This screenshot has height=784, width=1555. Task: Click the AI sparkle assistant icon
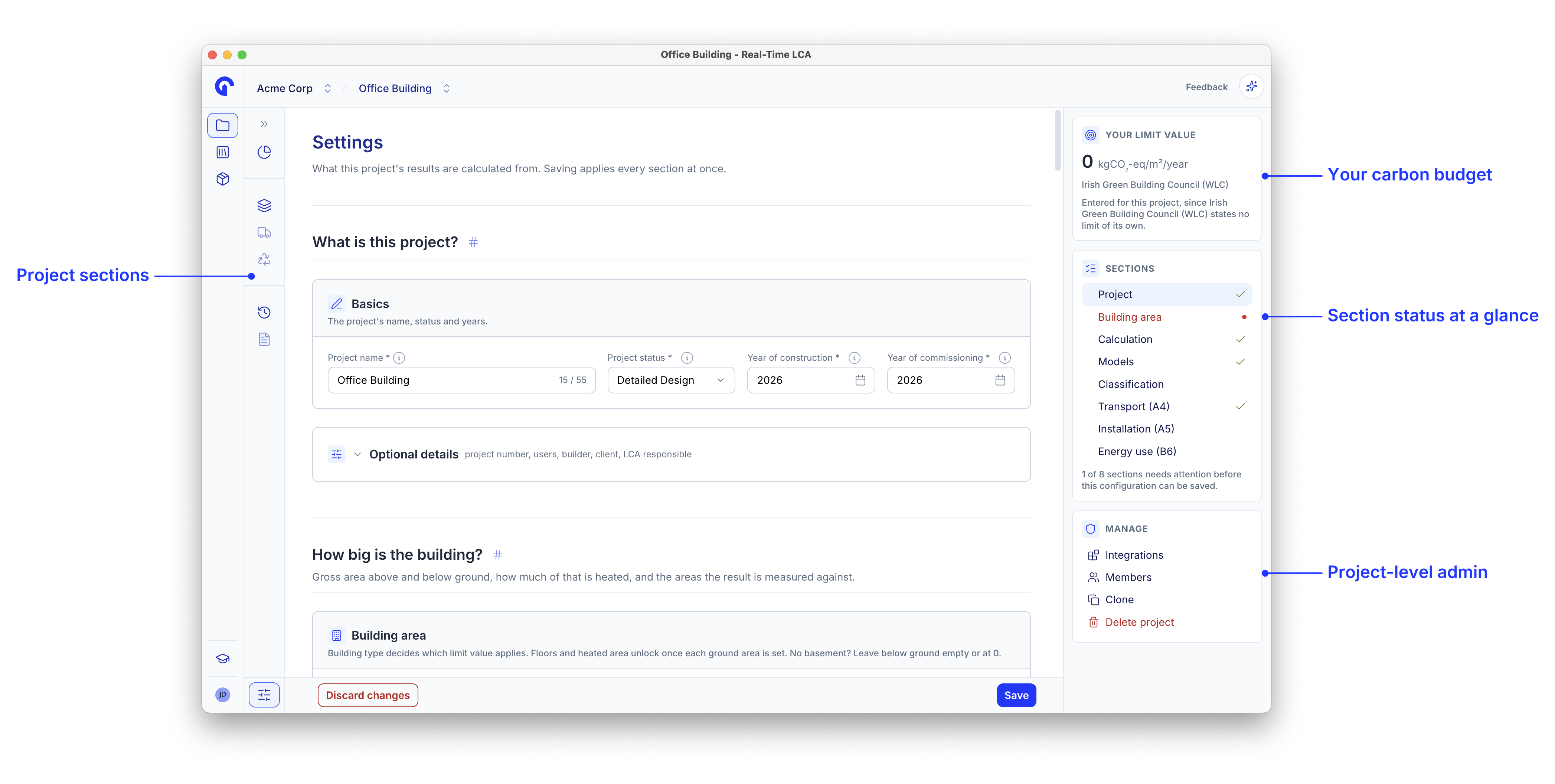(x=1251, y=87)
